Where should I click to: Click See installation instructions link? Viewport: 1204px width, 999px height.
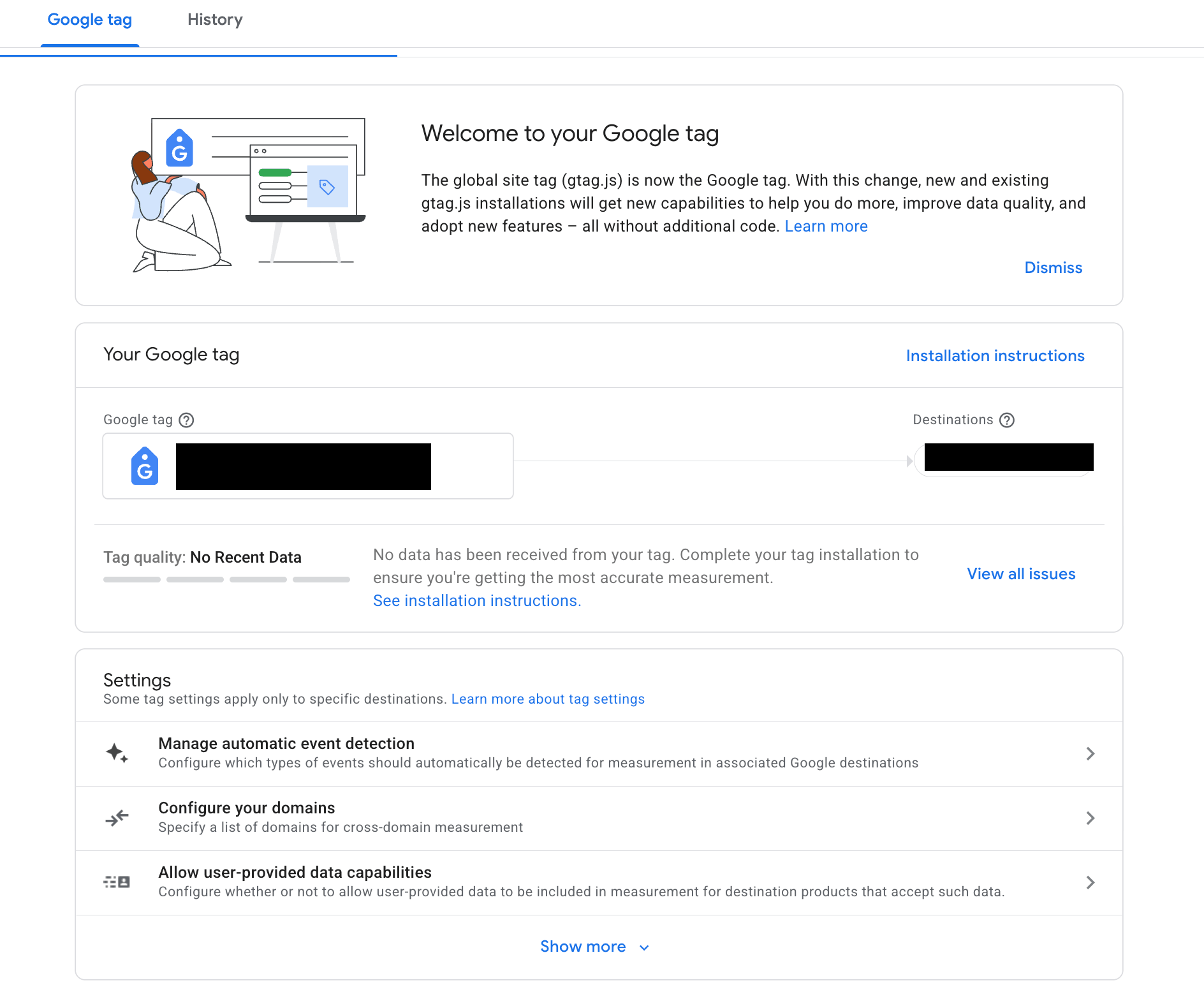coord(477,601)
